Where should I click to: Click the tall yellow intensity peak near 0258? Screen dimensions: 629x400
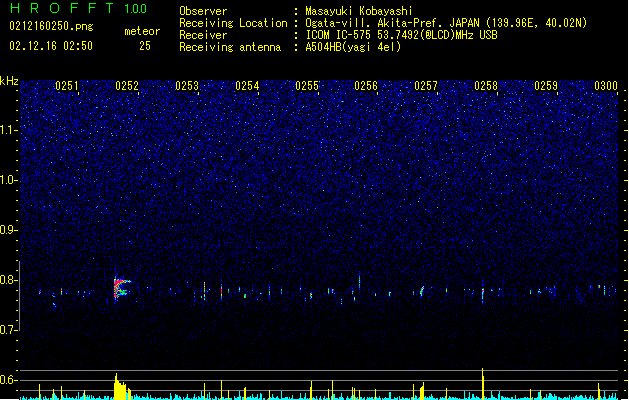[x=483, y=384]
